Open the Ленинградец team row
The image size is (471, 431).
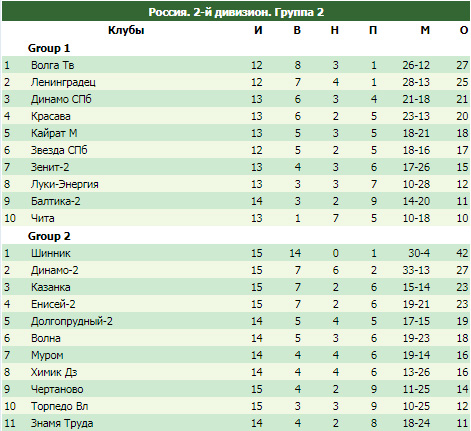(x=236, y=82)
